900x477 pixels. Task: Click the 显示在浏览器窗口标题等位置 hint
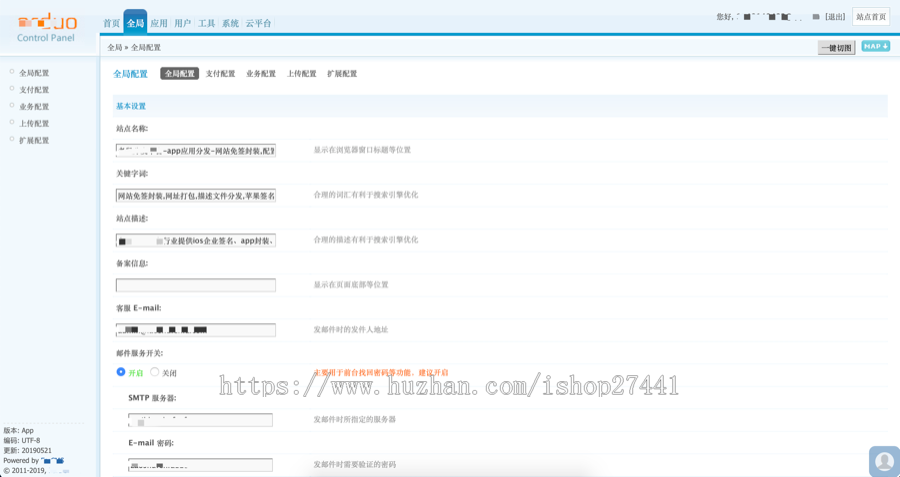(362, 150)
